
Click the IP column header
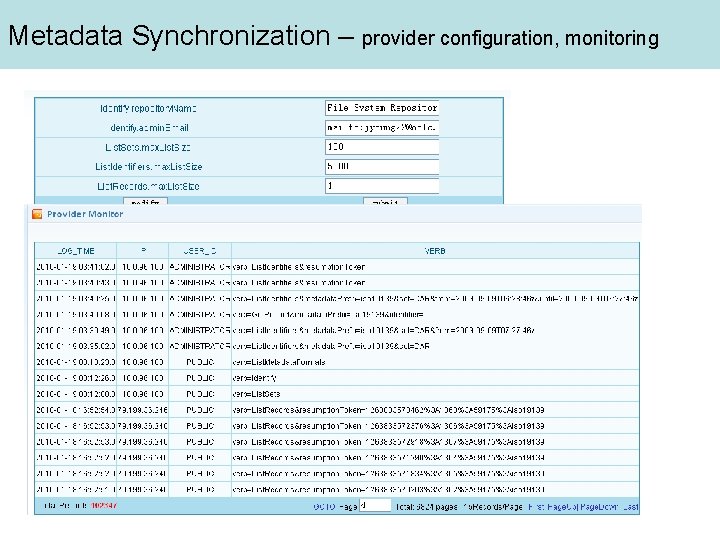click(143, 251)
